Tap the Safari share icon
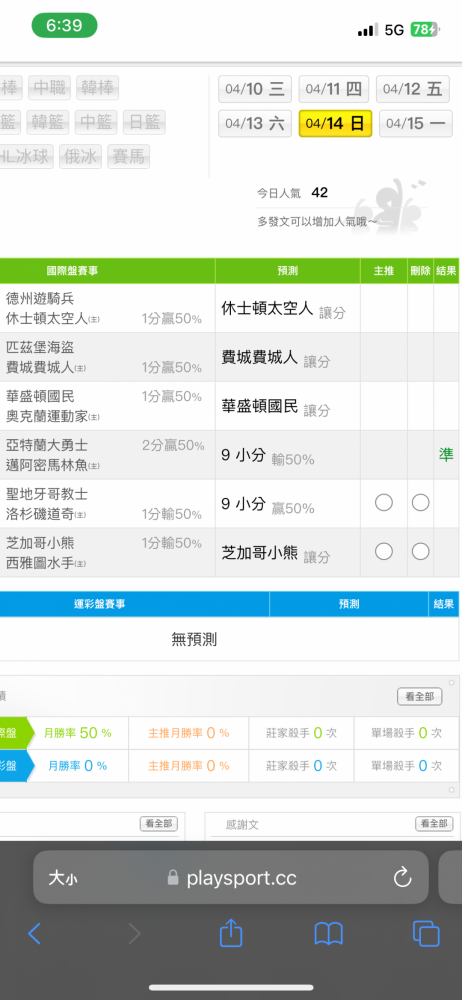The width and height of the screenshot is (462, 1000). [x=231, y=932]
